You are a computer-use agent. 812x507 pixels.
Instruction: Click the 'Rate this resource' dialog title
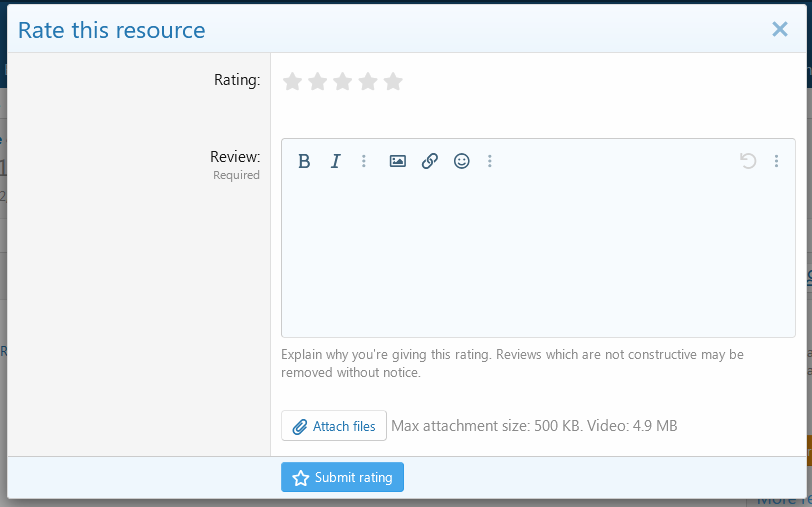click(x=112, y=30)
